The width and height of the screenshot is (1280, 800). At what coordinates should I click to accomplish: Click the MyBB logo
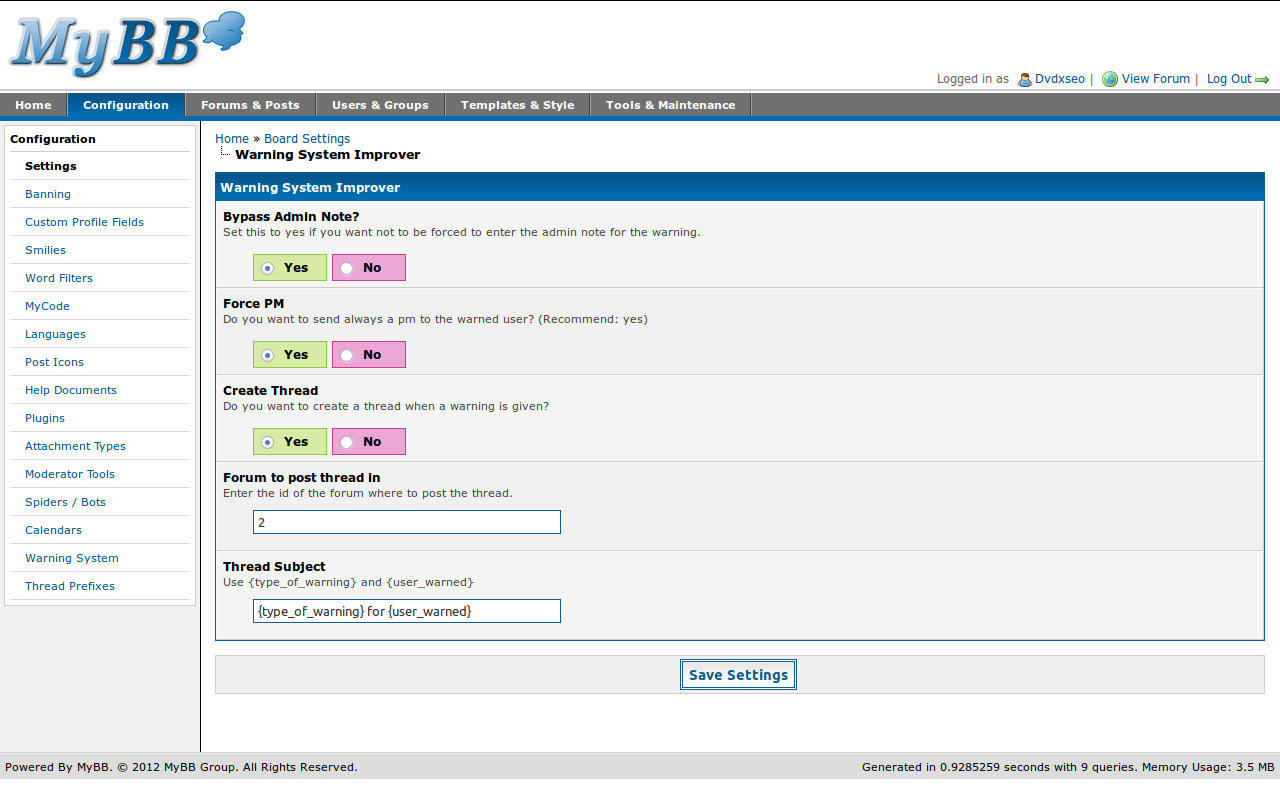click(x=127, y=45)
